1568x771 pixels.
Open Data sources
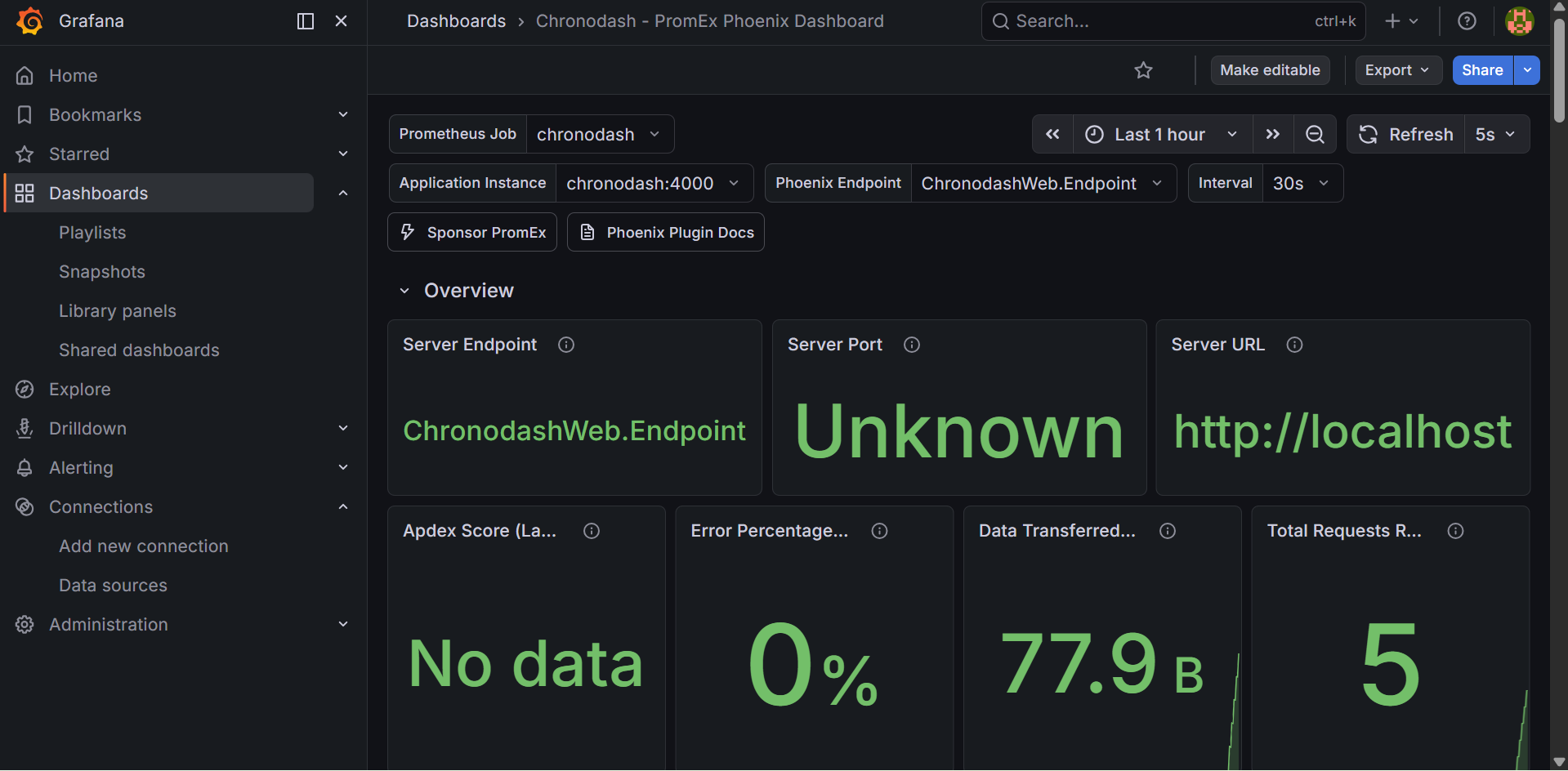click(x=114, y=586)
